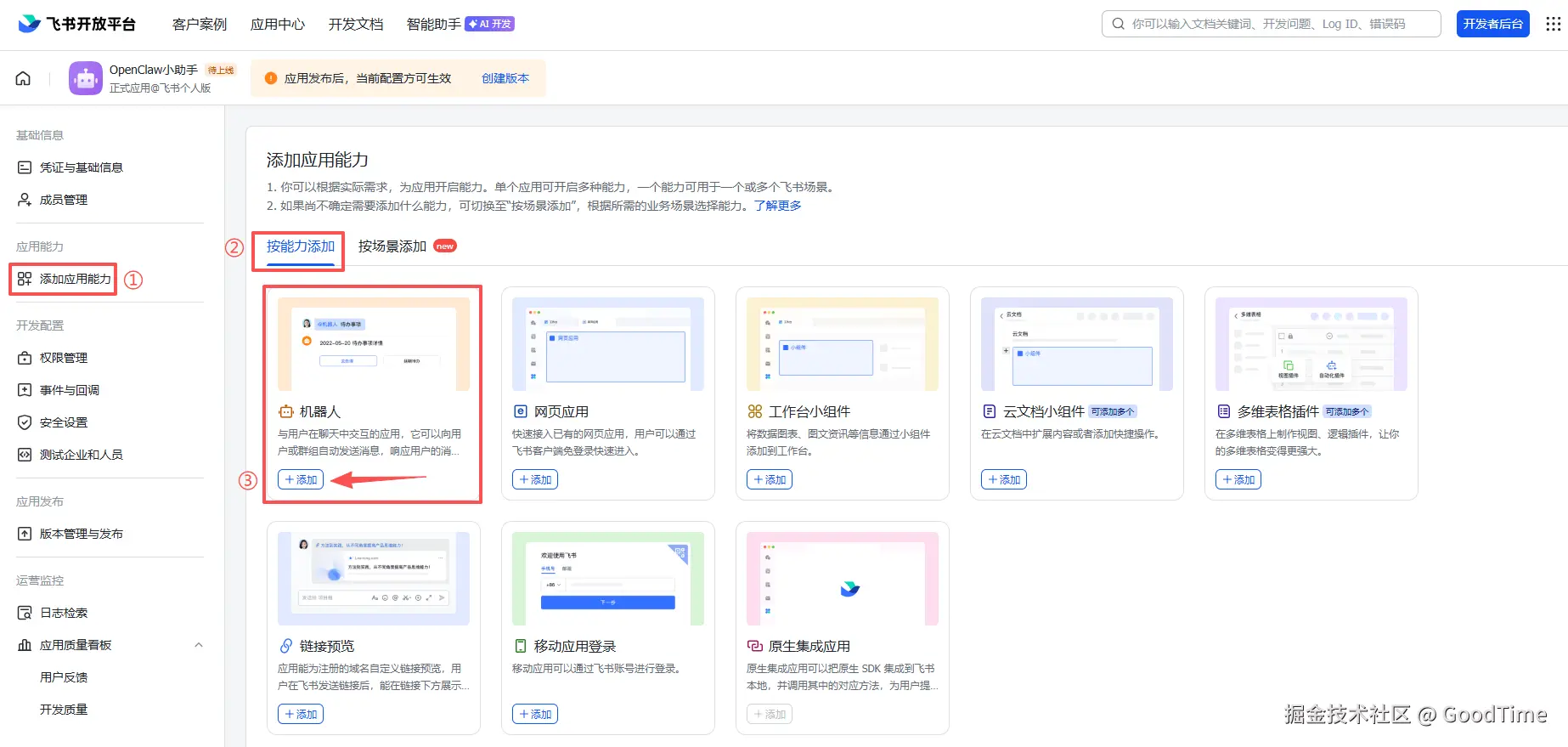Viewport: 1568px width, 747px height.
Task: Open 智能助手 in top navigation
Action: click(x=434, y=24)
